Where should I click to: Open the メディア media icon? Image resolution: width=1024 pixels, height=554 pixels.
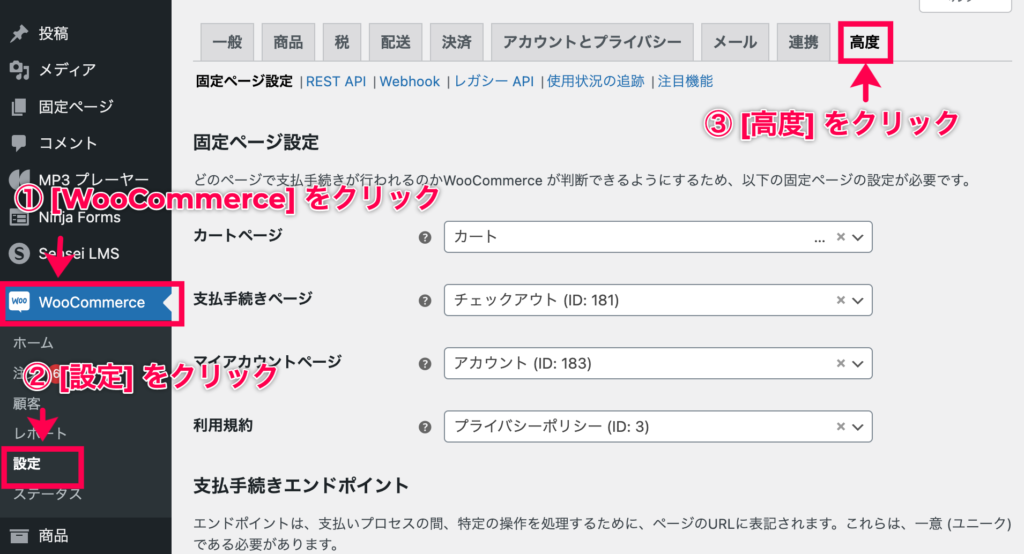(19, 70)
